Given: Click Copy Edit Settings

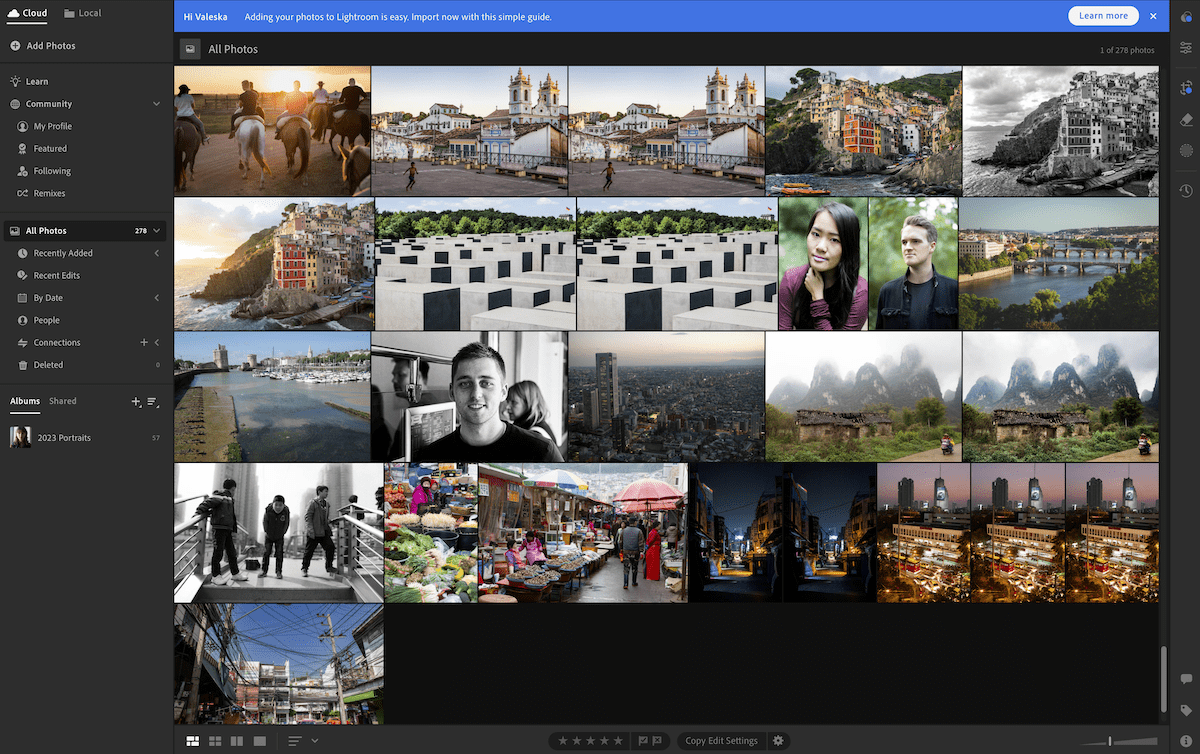Looking at the screenshot, I should 722,740.
